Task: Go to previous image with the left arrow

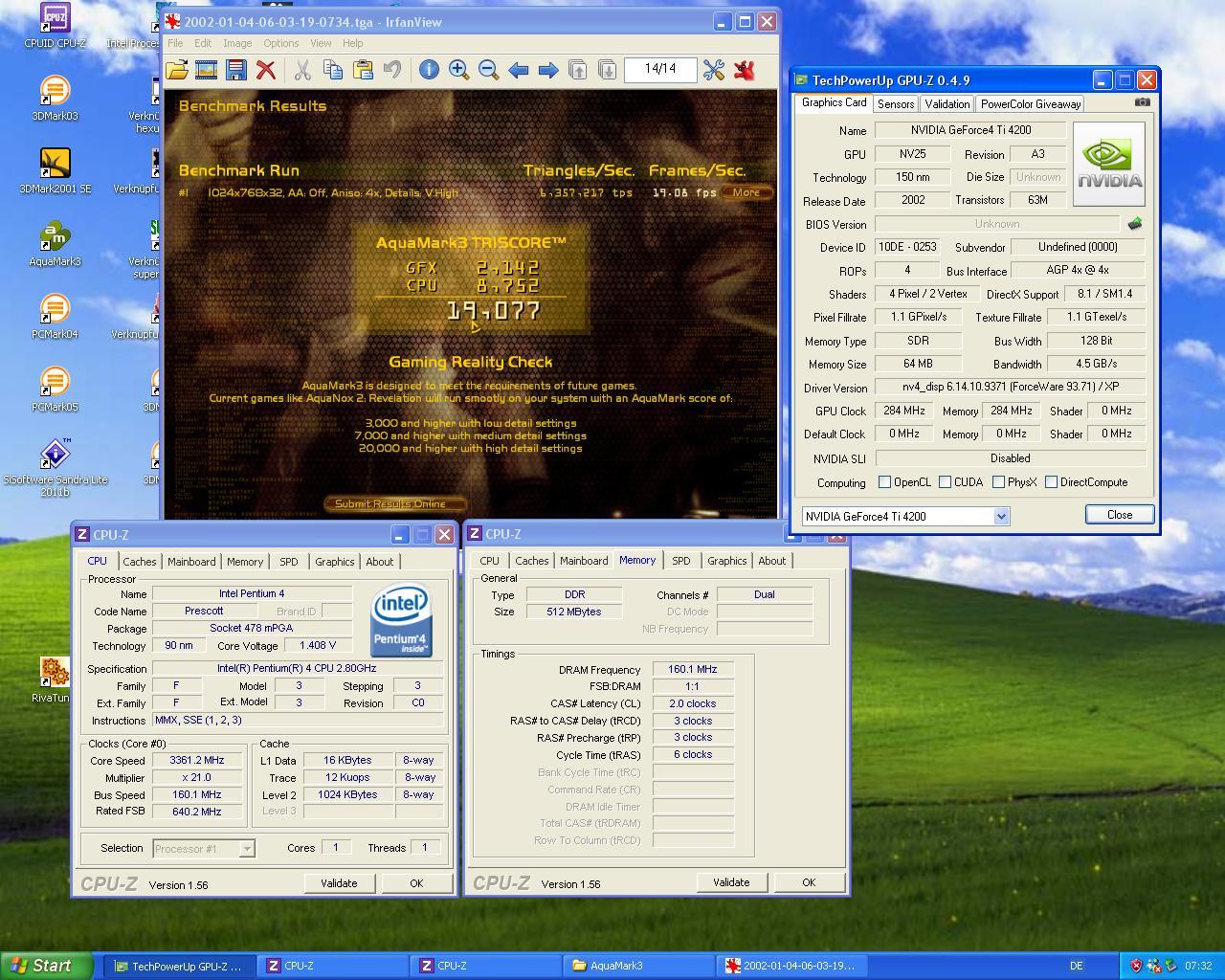Action: (518, 69)
